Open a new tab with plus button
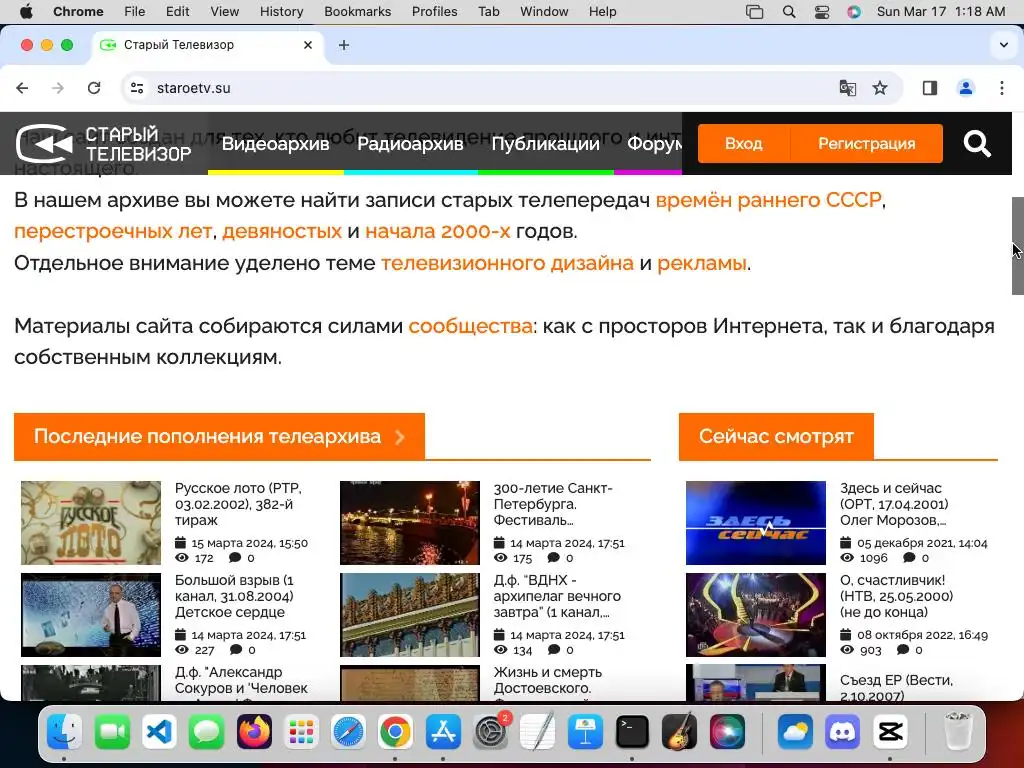This screenshot has width=1024, height=768. click(344, 45)
